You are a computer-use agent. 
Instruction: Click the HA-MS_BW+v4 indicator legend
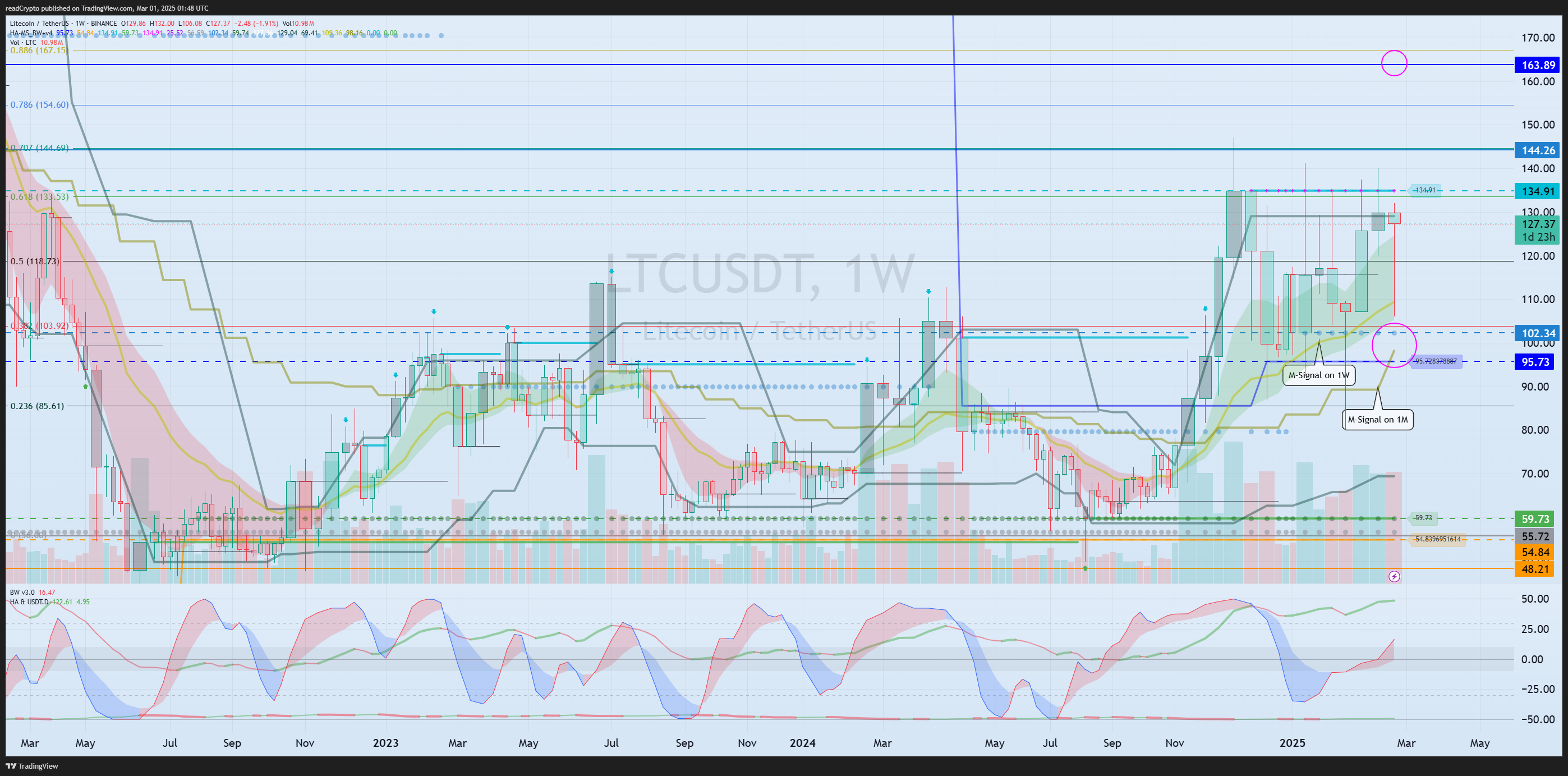tap(31, 33)
